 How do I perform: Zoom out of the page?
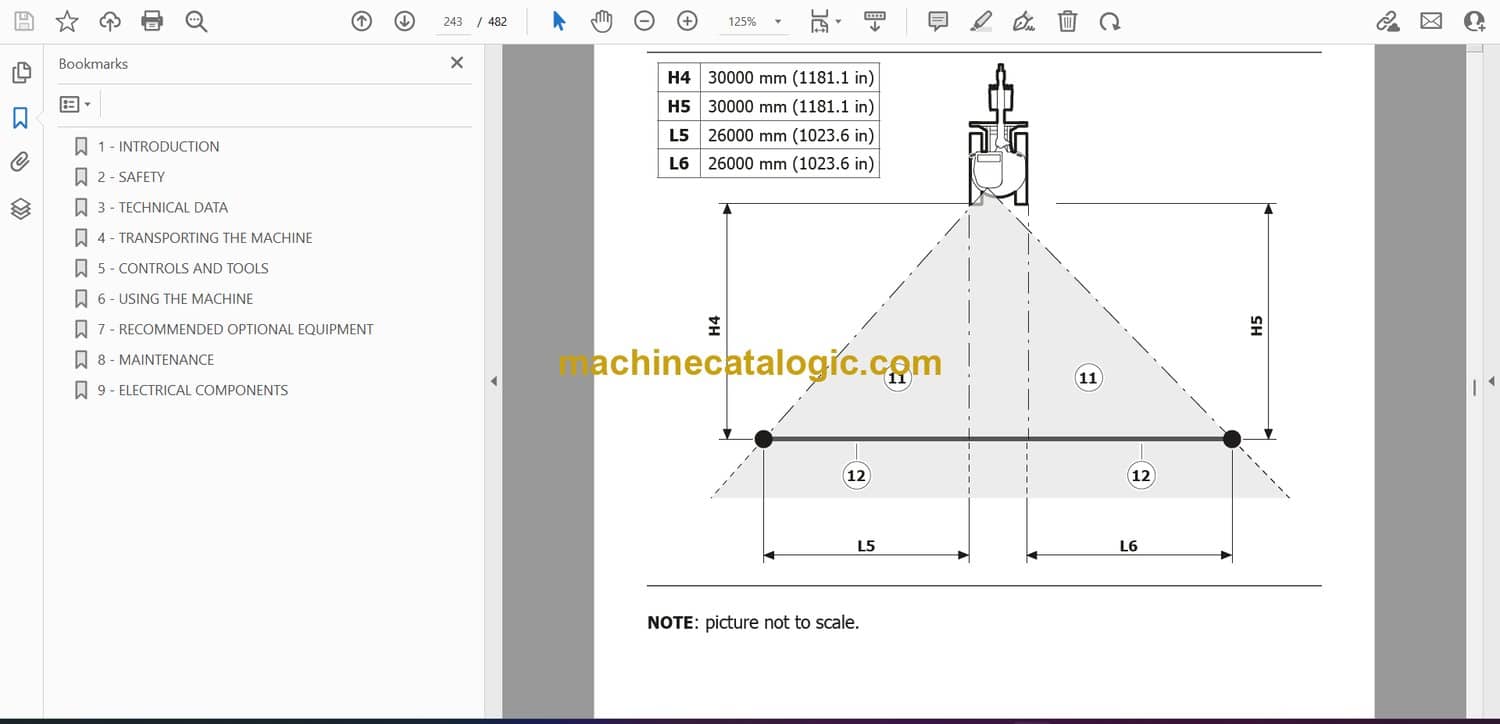pos(645,21)
